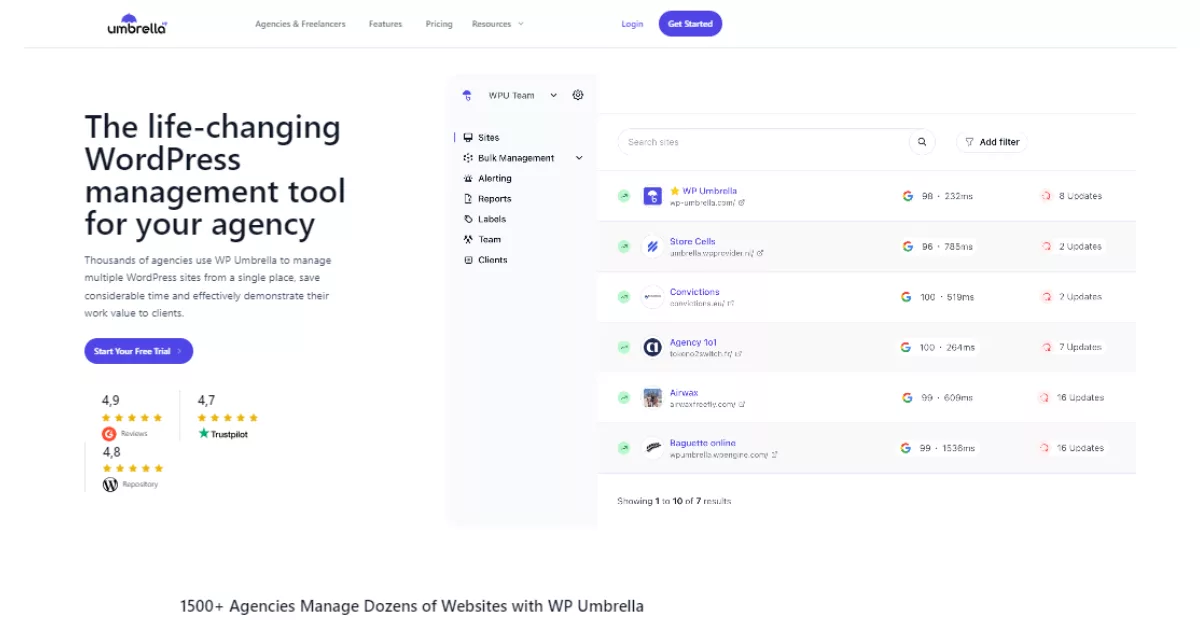Viewport: 1200px width, 628px height.
Task: Click the umbrella icon beside WPU Team
Action: coord(466,95)
